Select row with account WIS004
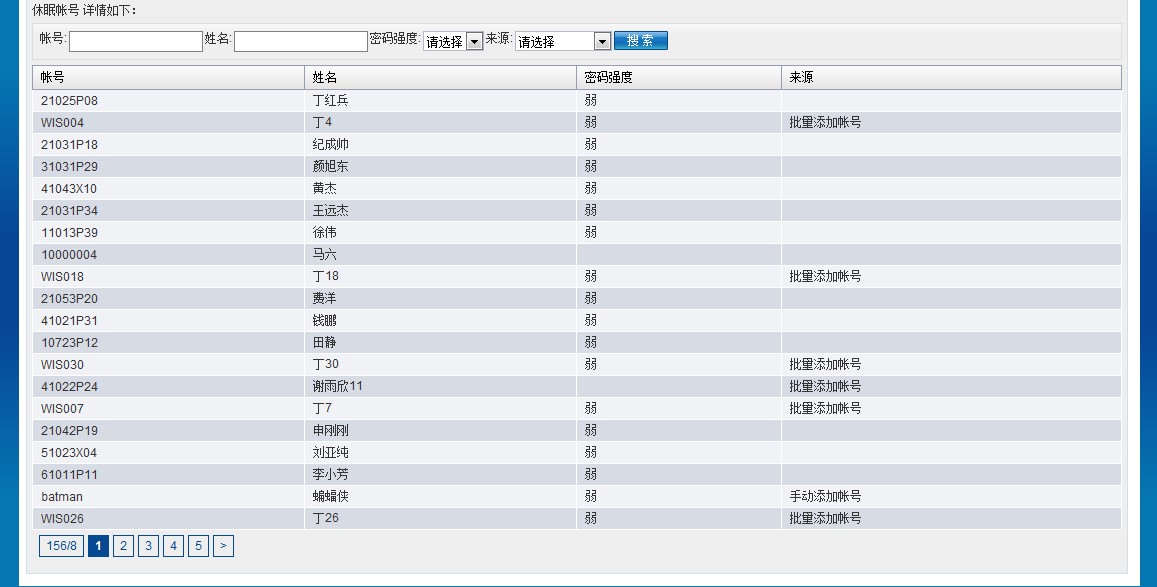This screenshot has width=1157, height=587. tap(62, 123)
